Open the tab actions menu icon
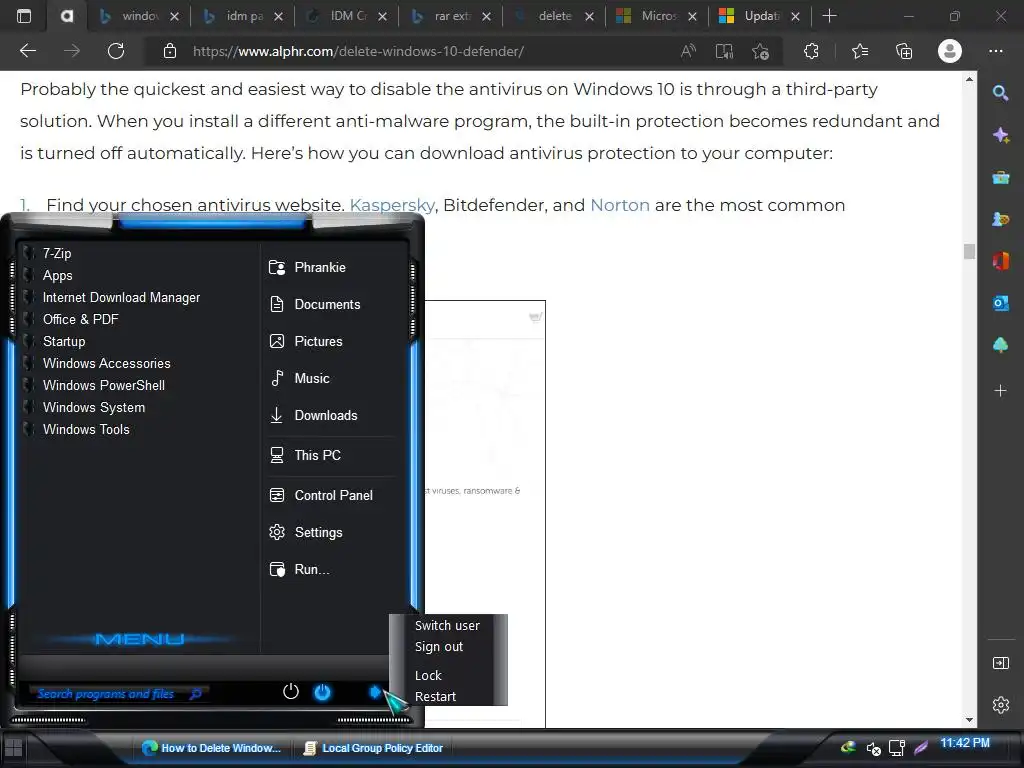This screenshot has height=768, width=1024. coord(24,16)
